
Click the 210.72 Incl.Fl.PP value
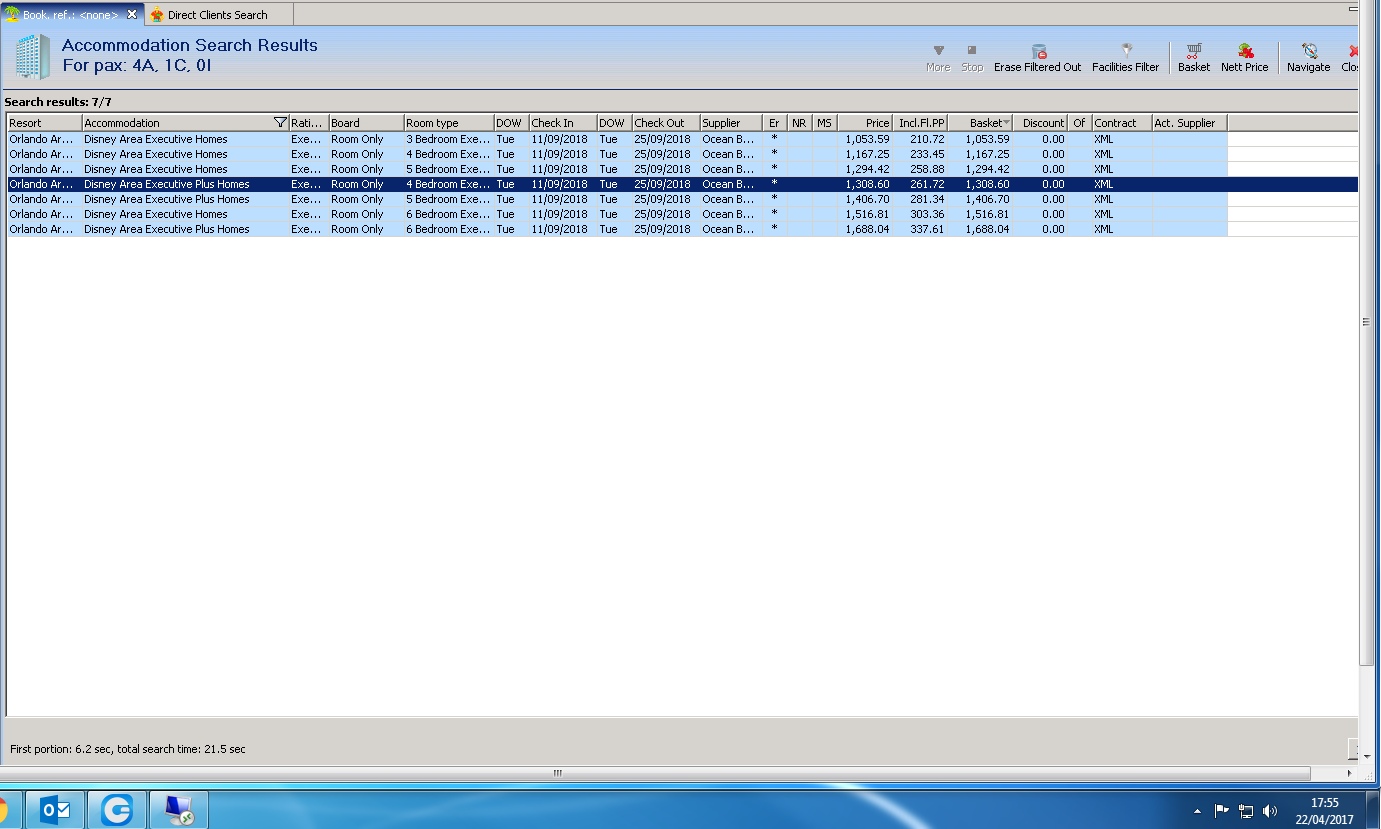tap(927, 139)
